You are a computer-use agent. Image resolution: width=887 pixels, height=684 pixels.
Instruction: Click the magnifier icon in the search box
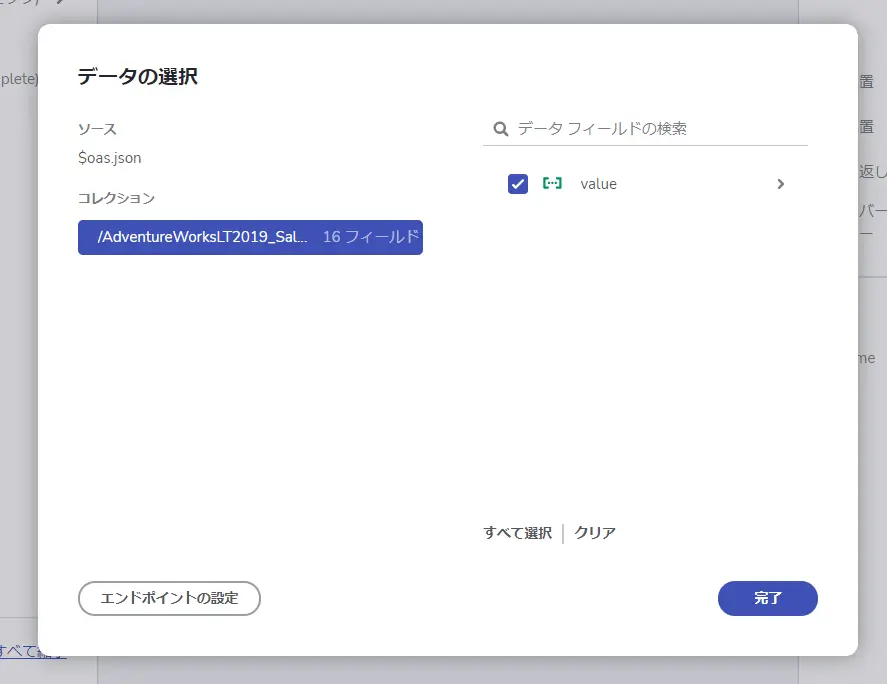(x=501, y=129)
